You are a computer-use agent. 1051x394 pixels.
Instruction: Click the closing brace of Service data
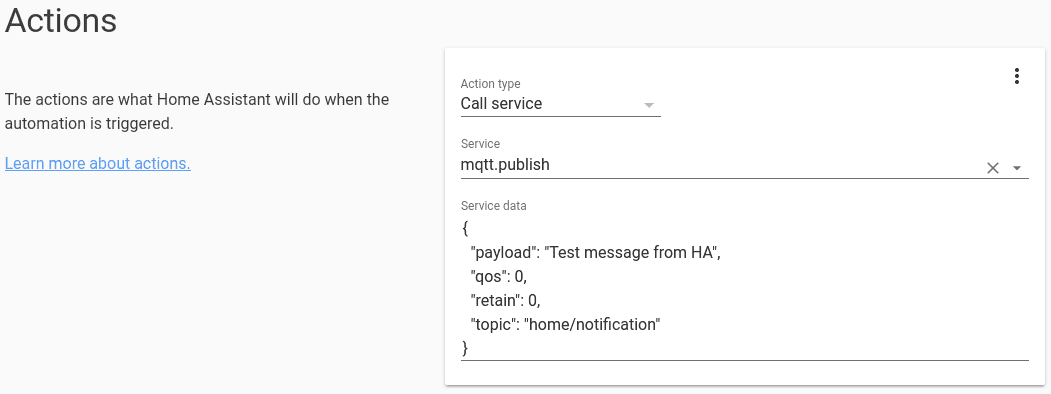(465, 348)
